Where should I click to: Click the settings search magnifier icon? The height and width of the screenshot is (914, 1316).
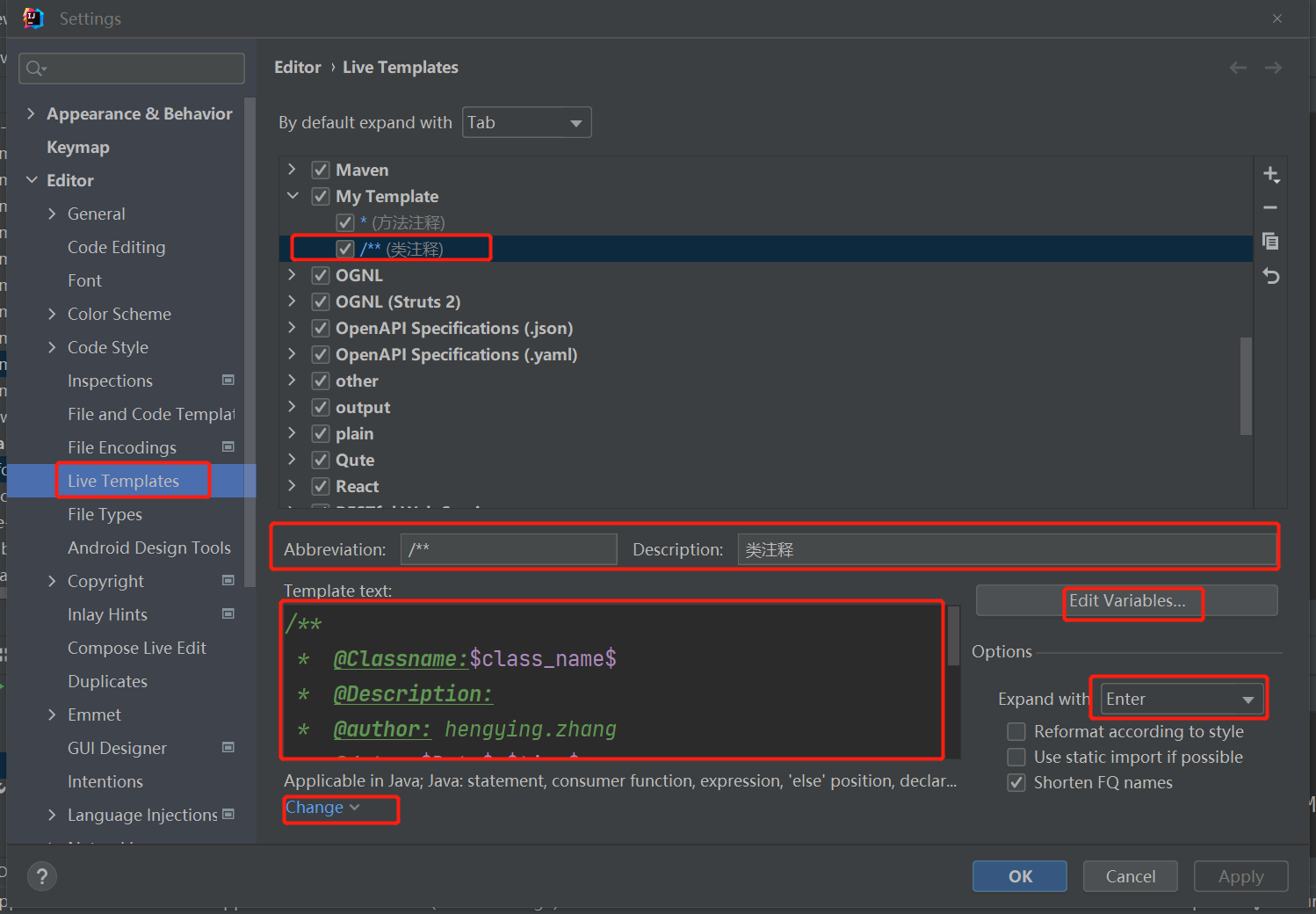[35, 69]
